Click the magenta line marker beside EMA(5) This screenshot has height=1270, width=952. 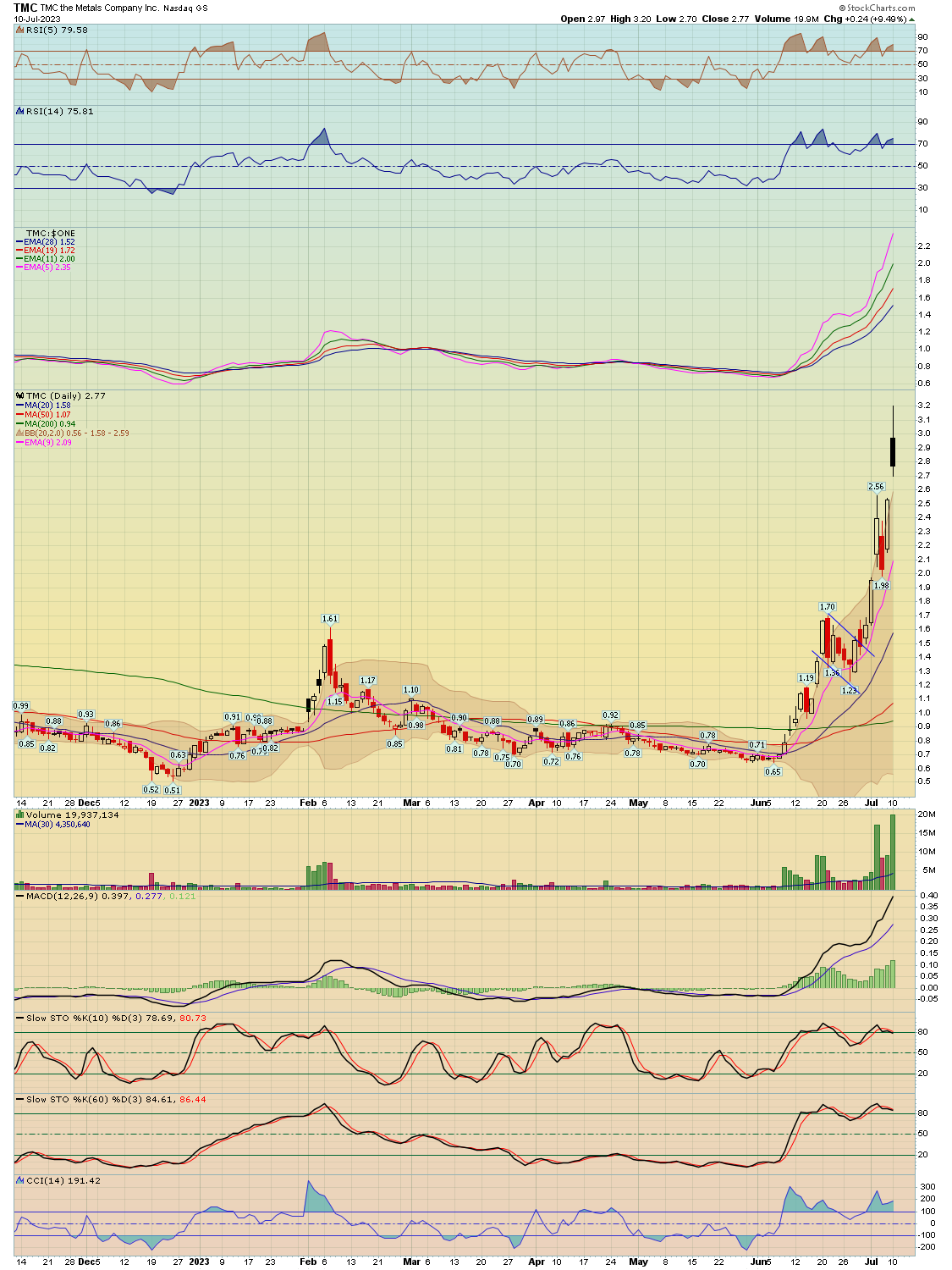point(19,268)
